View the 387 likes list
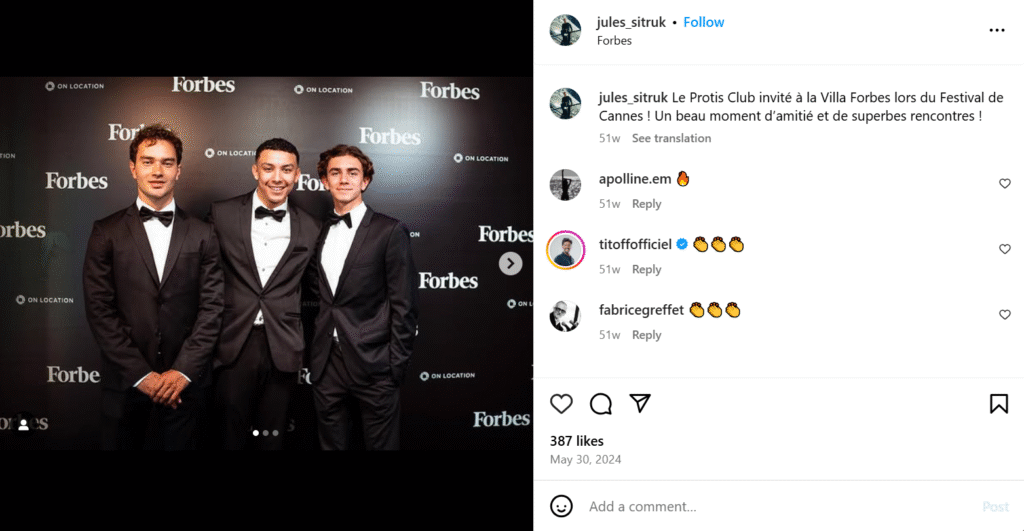This screenshot has width=1024, height=531. pyautogui.click(x=577, y=441)
